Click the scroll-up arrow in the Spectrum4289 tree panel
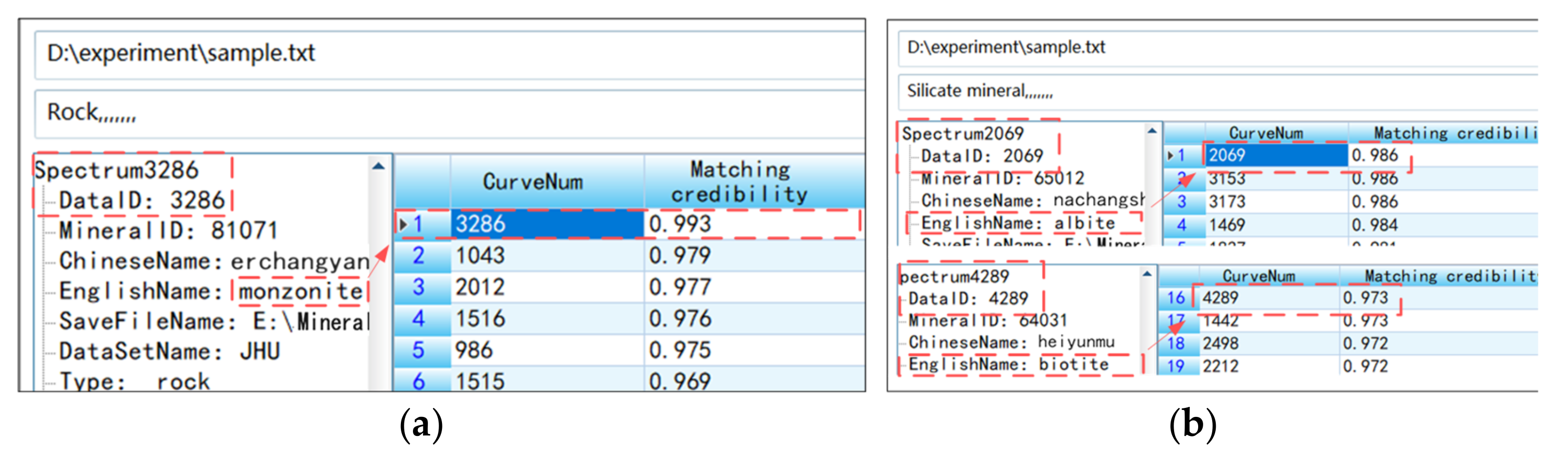 [1146, 274]
